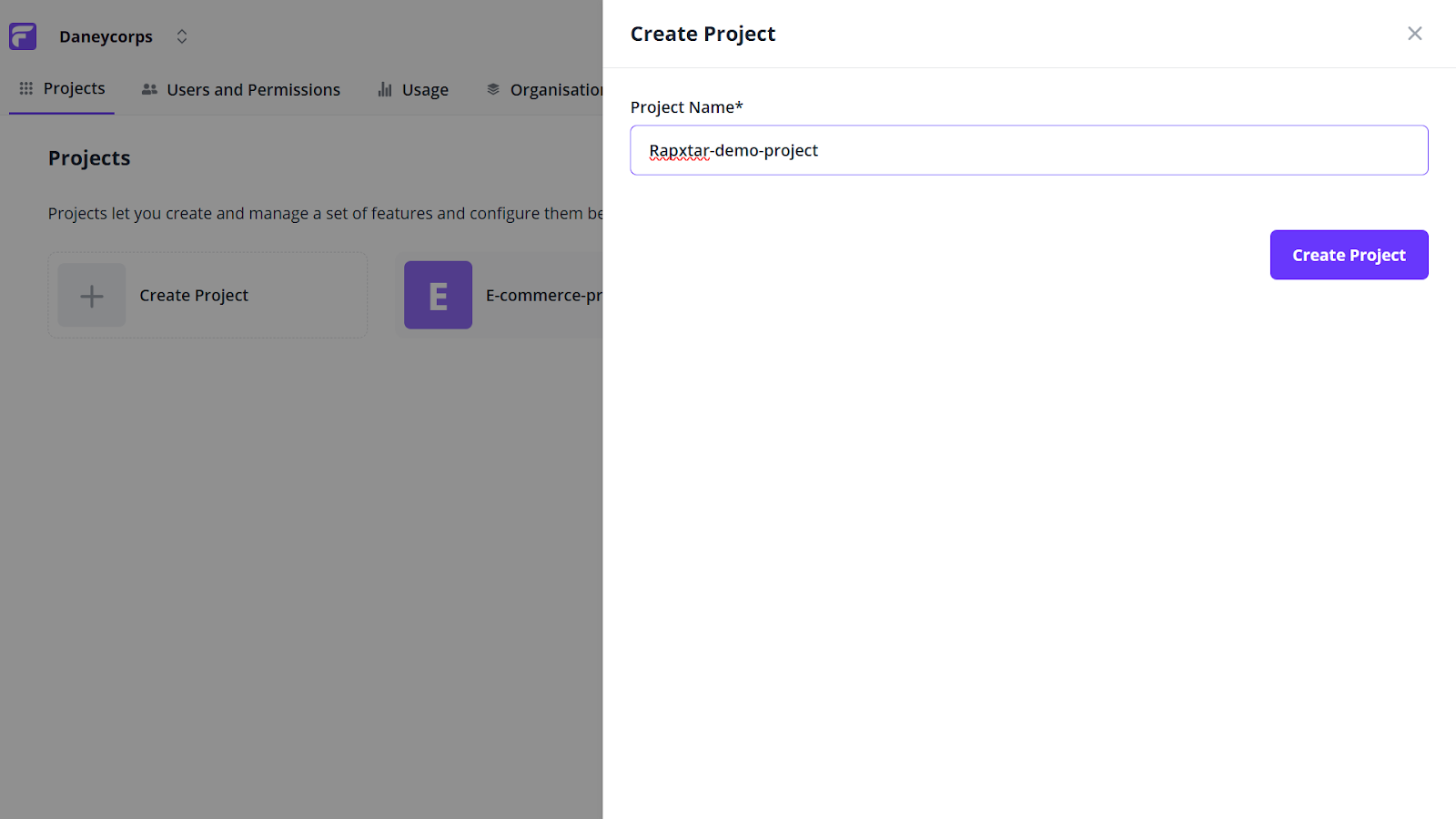Open the Daneycorps organisation switcher
Image resolution: width=1456 pixels, height=819 pixels.
tap(106, 36)
